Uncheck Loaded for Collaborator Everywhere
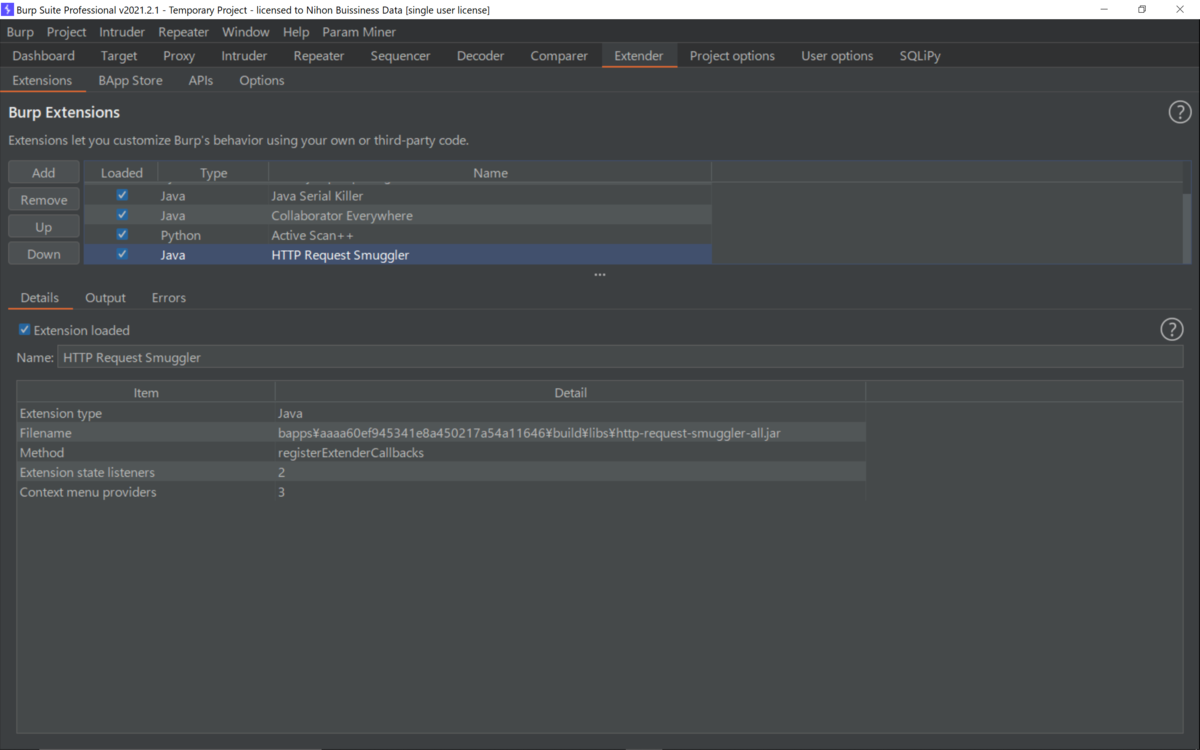The width and height of the screenshot is (1200, 750). (x=122, y=215)
